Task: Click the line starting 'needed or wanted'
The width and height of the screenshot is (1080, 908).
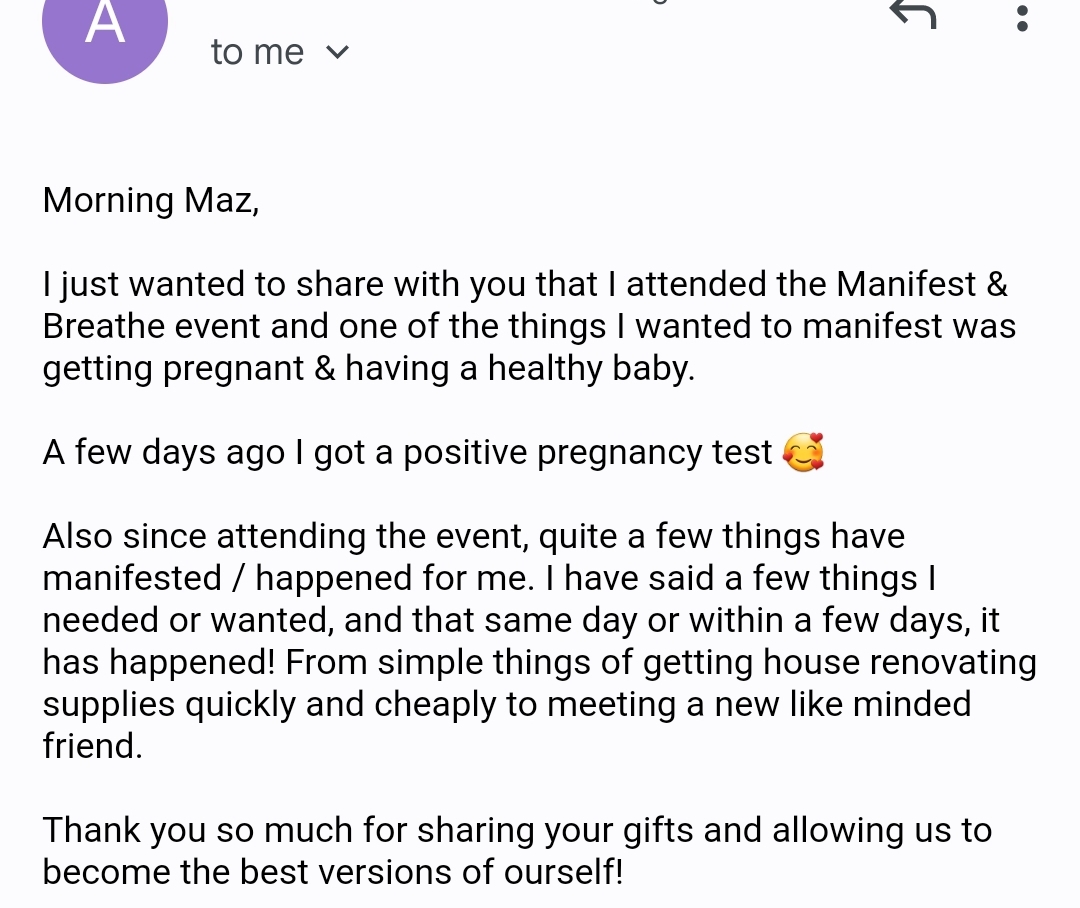Action: (x=521, y=621)
